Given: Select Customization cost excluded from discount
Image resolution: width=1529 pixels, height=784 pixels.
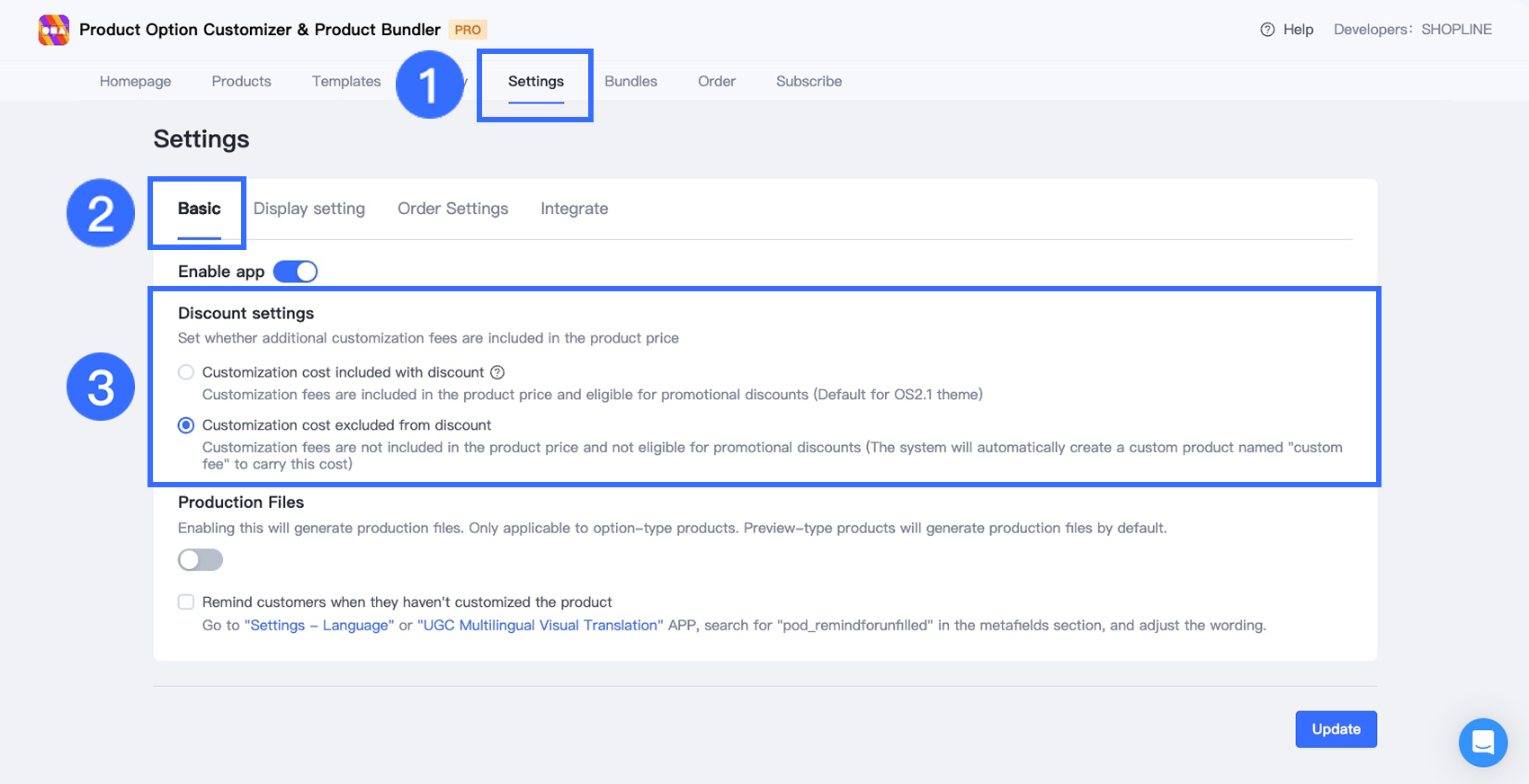Looking at the screenshot, I should point(186,425).
